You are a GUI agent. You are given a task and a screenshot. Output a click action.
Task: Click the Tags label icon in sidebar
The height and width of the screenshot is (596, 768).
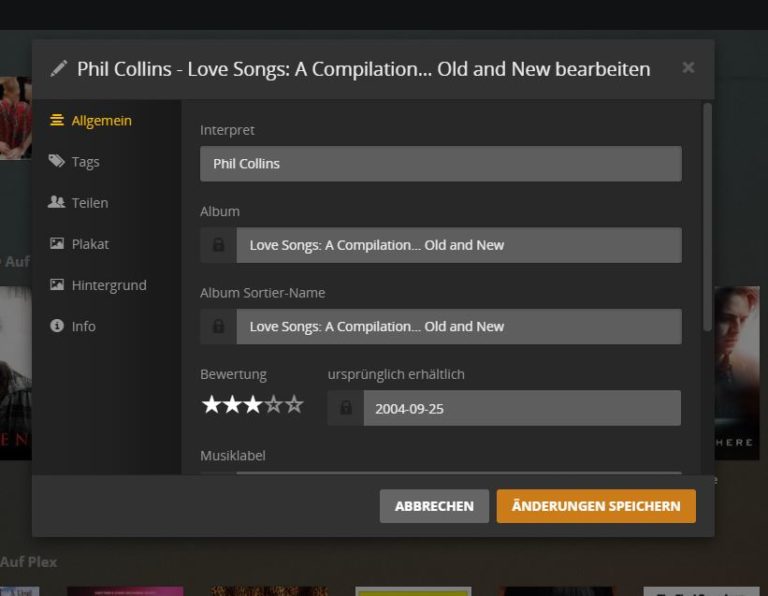(x=57, y=161)
